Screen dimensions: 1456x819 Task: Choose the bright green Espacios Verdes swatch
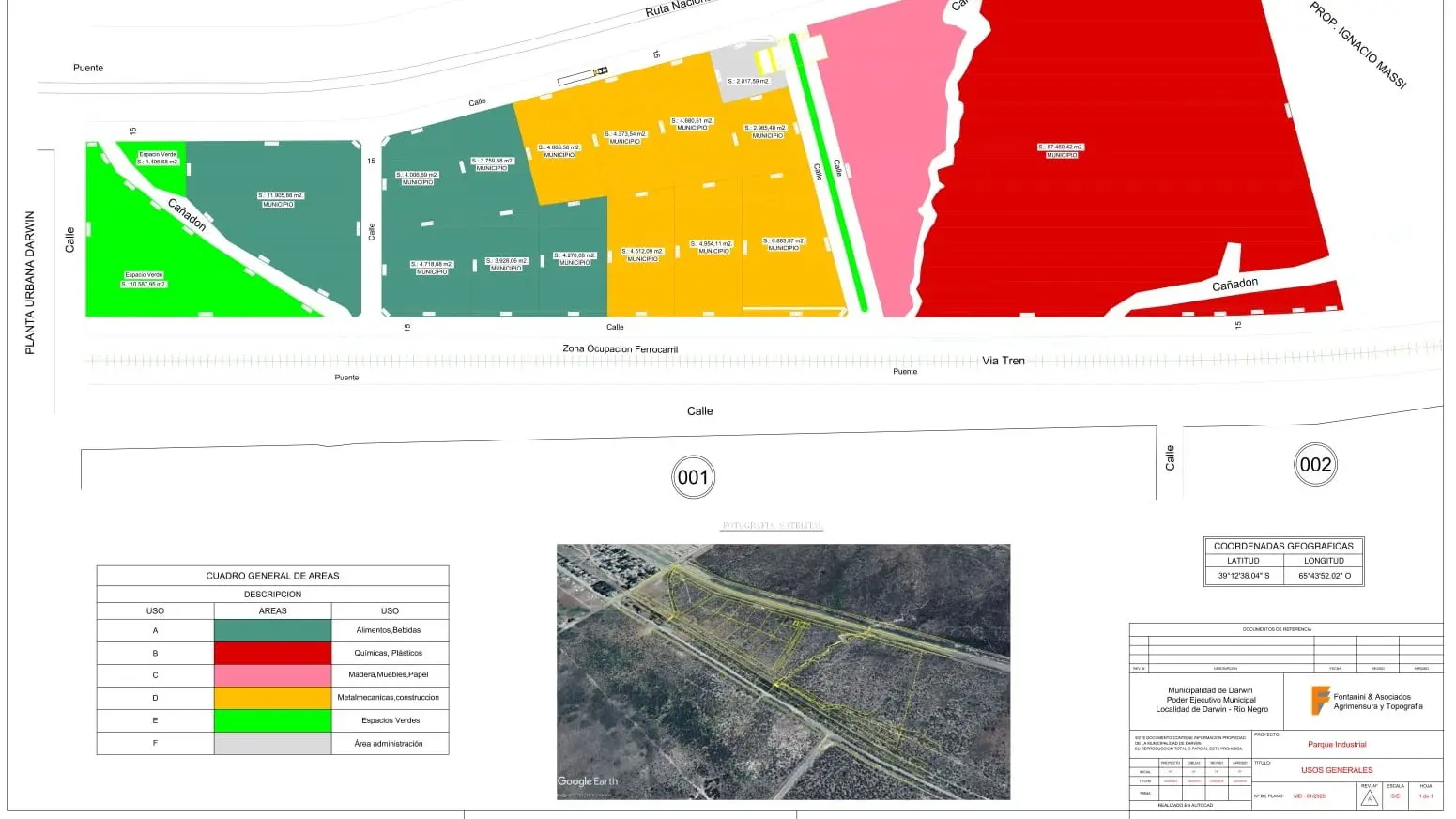pyautogui.click(x=272, y=720)
